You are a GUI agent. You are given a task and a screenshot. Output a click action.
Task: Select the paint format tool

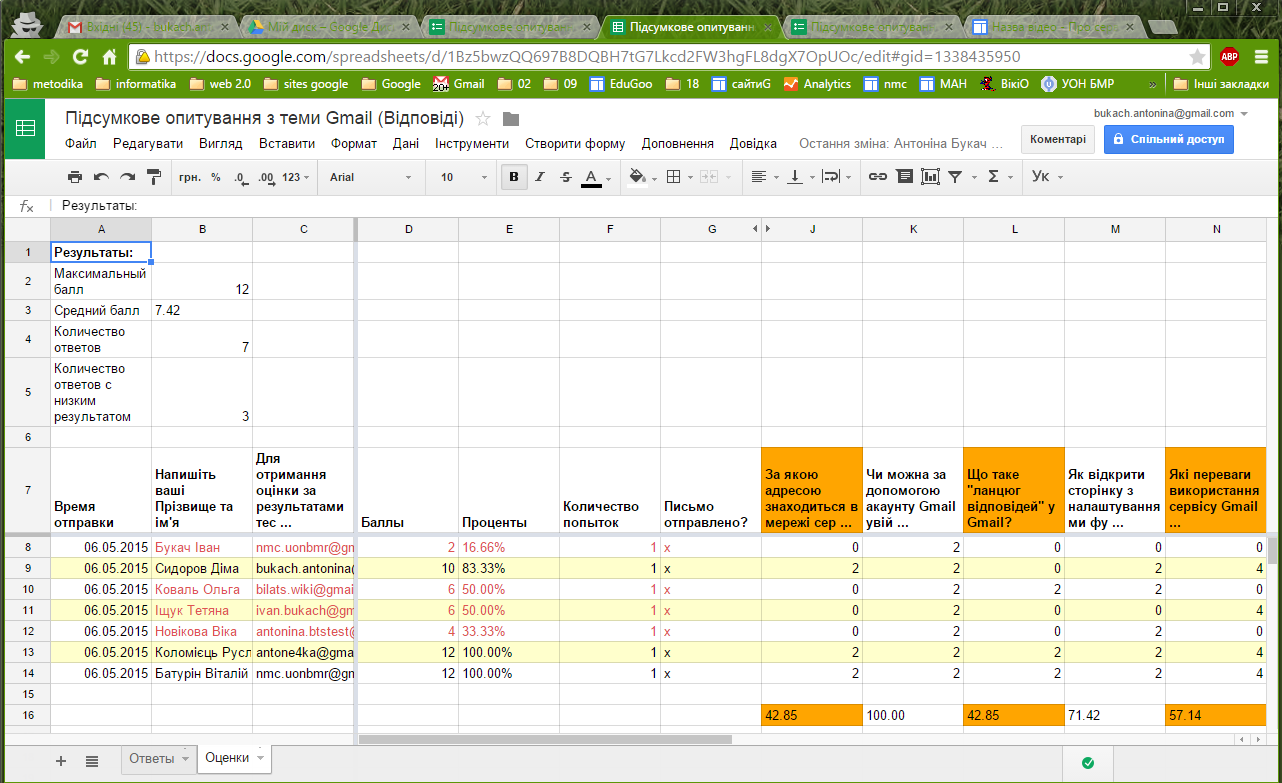click(153, 177)
